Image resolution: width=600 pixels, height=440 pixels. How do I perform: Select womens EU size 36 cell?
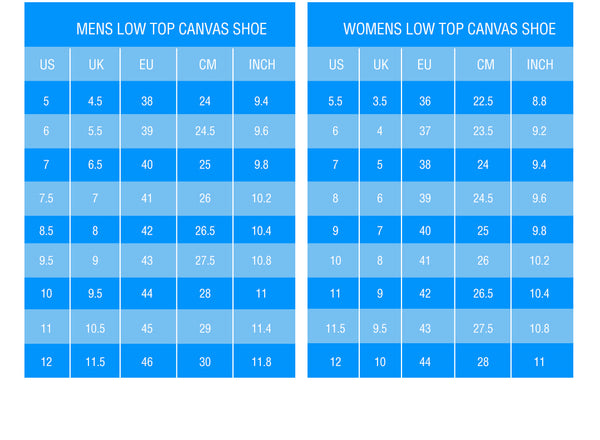pyautogui.click(x=425, y=101)
